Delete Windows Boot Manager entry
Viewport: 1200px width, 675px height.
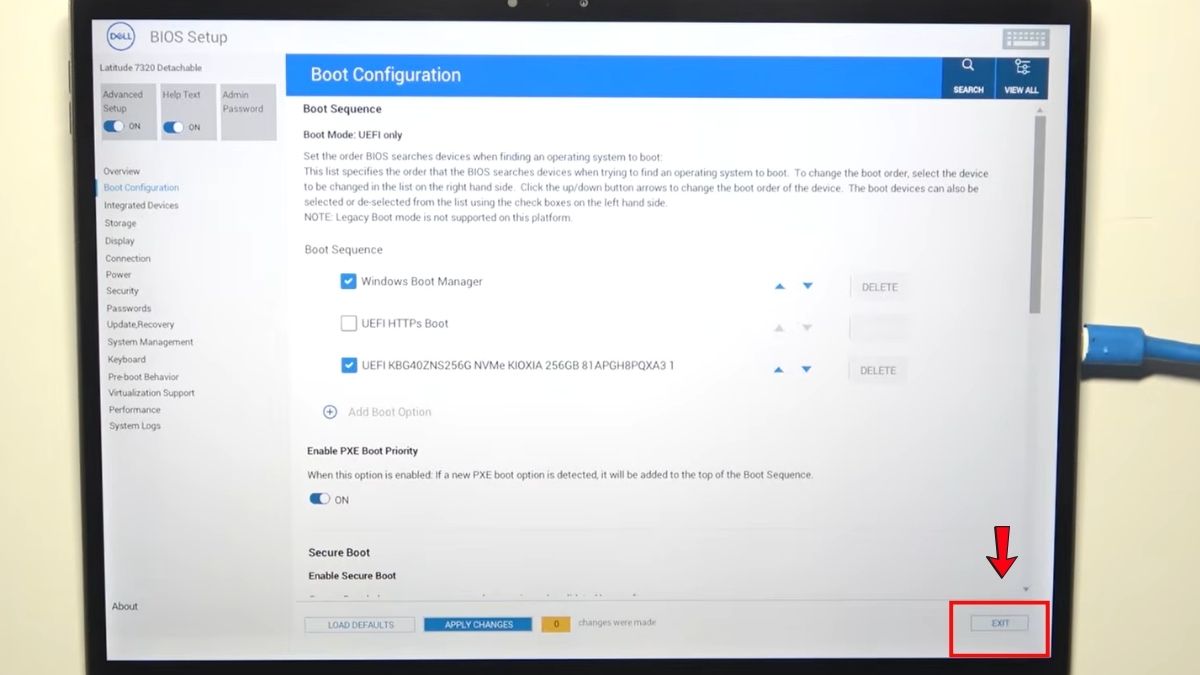[879, 287]
